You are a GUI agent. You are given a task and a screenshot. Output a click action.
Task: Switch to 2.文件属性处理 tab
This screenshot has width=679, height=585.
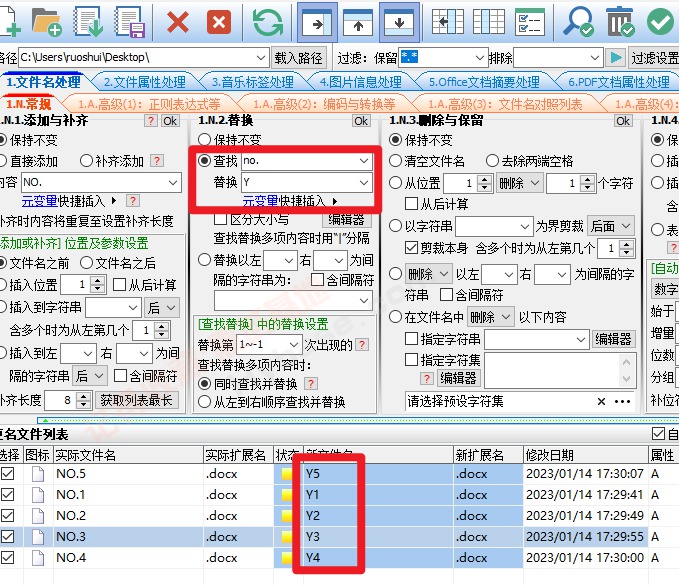[x=145, y=82]
